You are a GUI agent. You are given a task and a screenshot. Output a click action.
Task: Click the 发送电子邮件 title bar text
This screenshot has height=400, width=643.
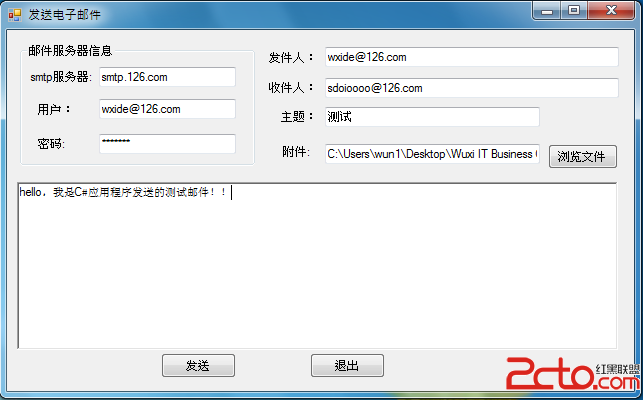click(x=64, y=15)
